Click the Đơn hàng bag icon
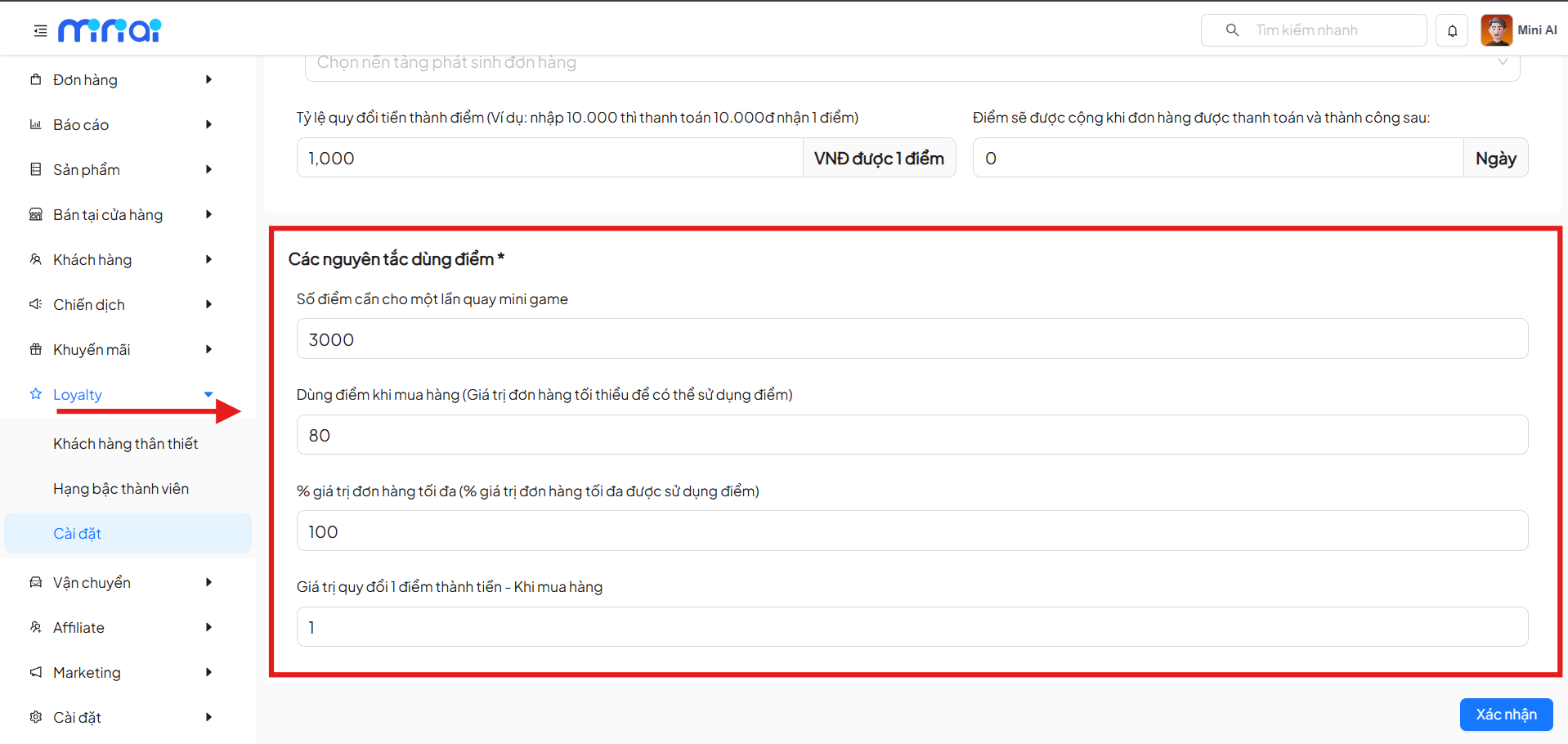 tap(36, 79)
